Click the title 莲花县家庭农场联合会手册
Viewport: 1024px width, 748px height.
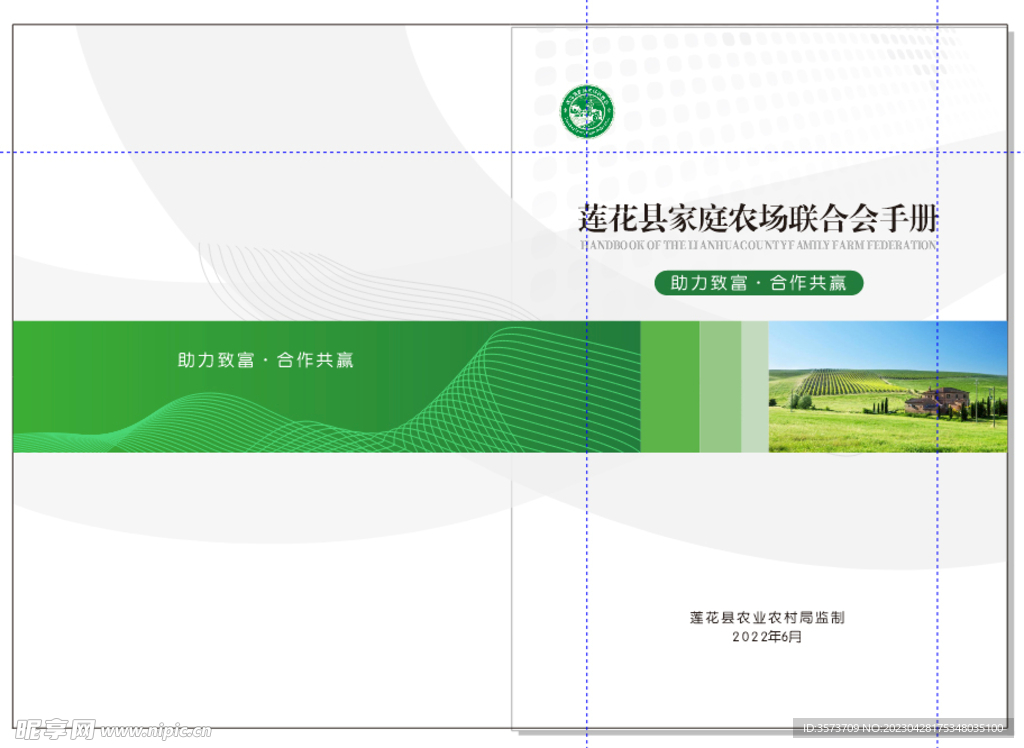[758, 218]
